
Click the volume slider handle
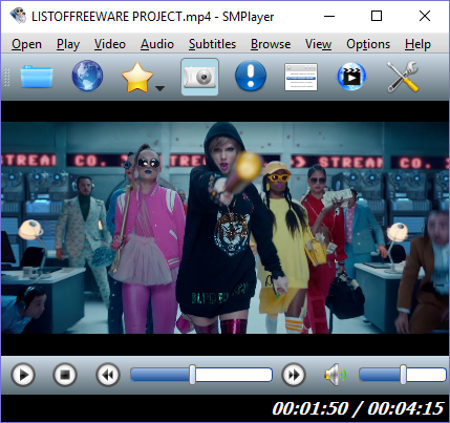(403, 374)
